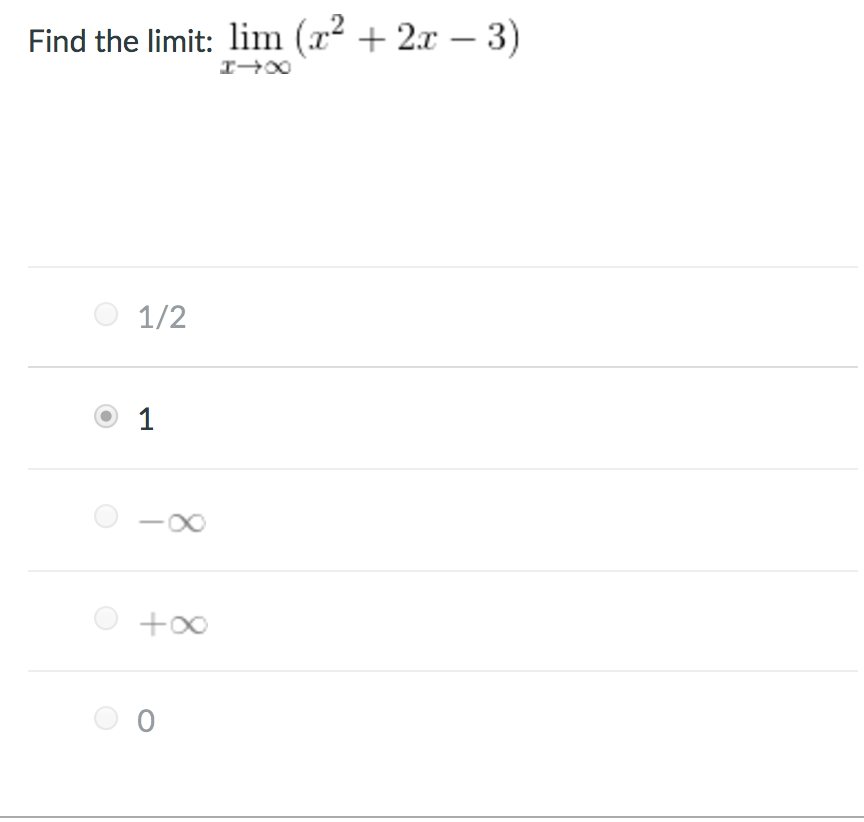Select the answer option 0
Image resolution: width=864 pixels, height=822 pixels.
pyautogui.click(x=145, y=720)
